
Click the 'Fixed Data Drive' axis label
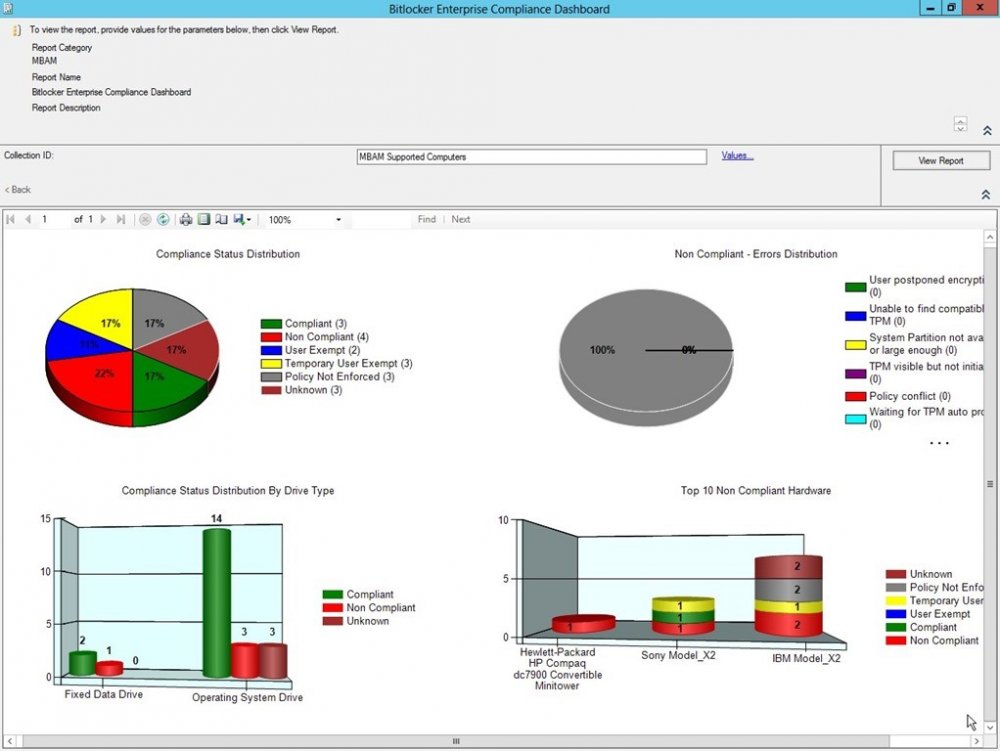point(103,694)
